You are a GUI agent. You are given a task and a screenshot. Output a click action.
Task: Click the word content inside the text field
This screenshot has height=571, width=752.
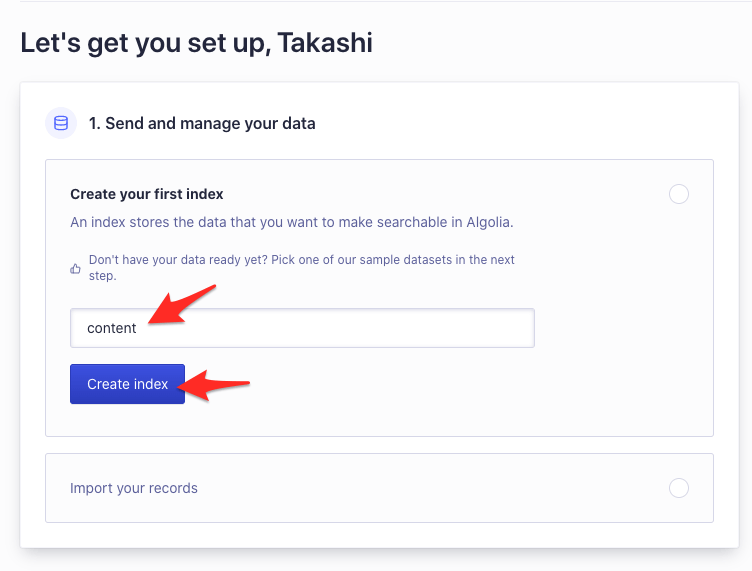(112, 328)
